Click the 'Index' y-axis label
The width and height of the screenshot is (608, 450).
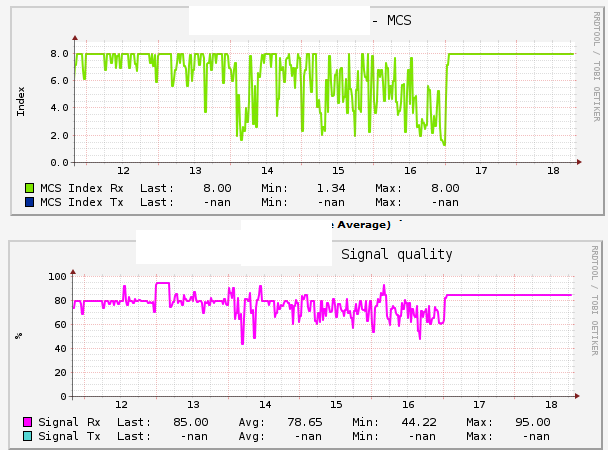tap(20, 102)
